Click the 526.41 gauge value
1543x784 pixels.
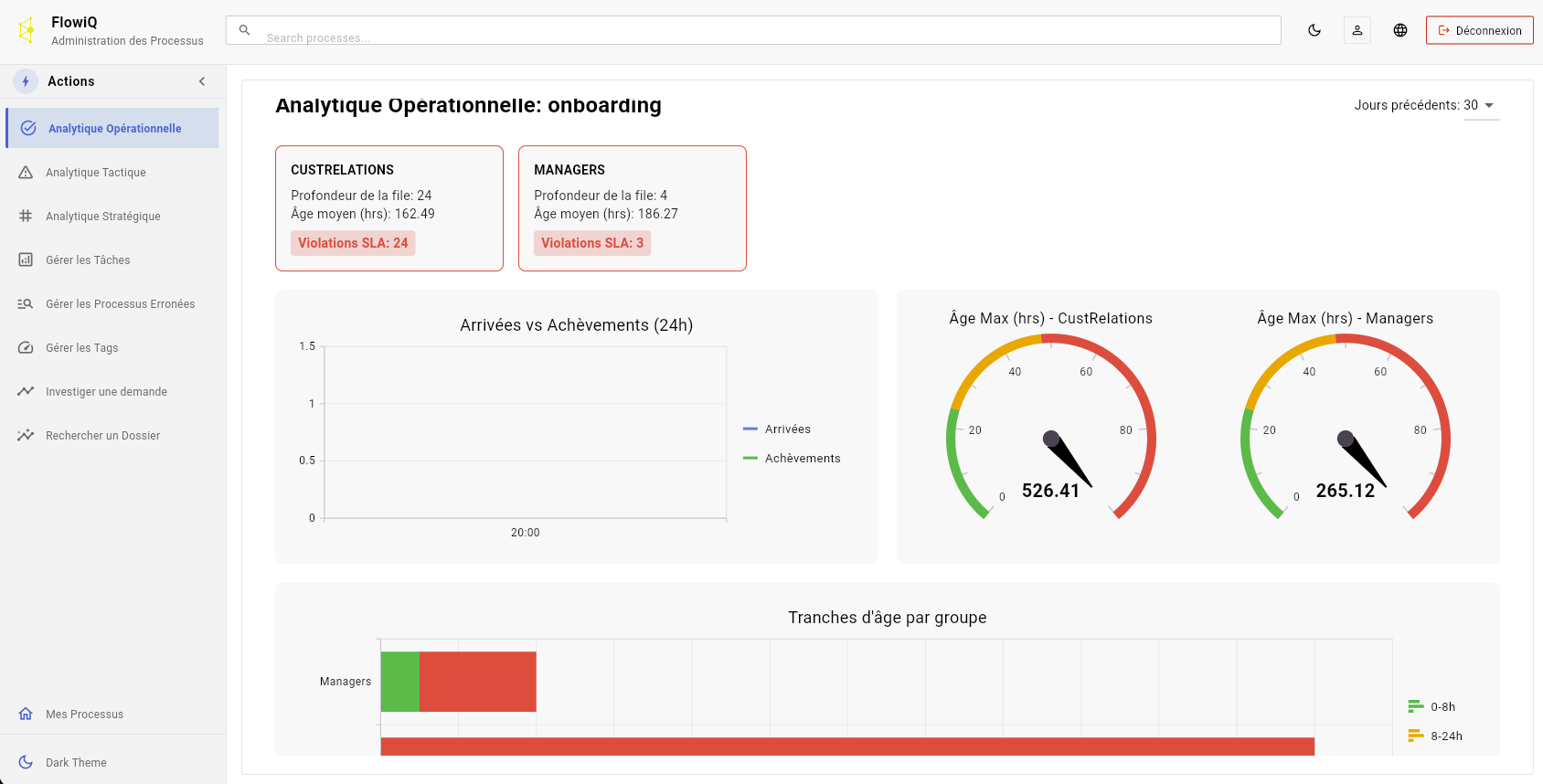[x=1051, y=491]
